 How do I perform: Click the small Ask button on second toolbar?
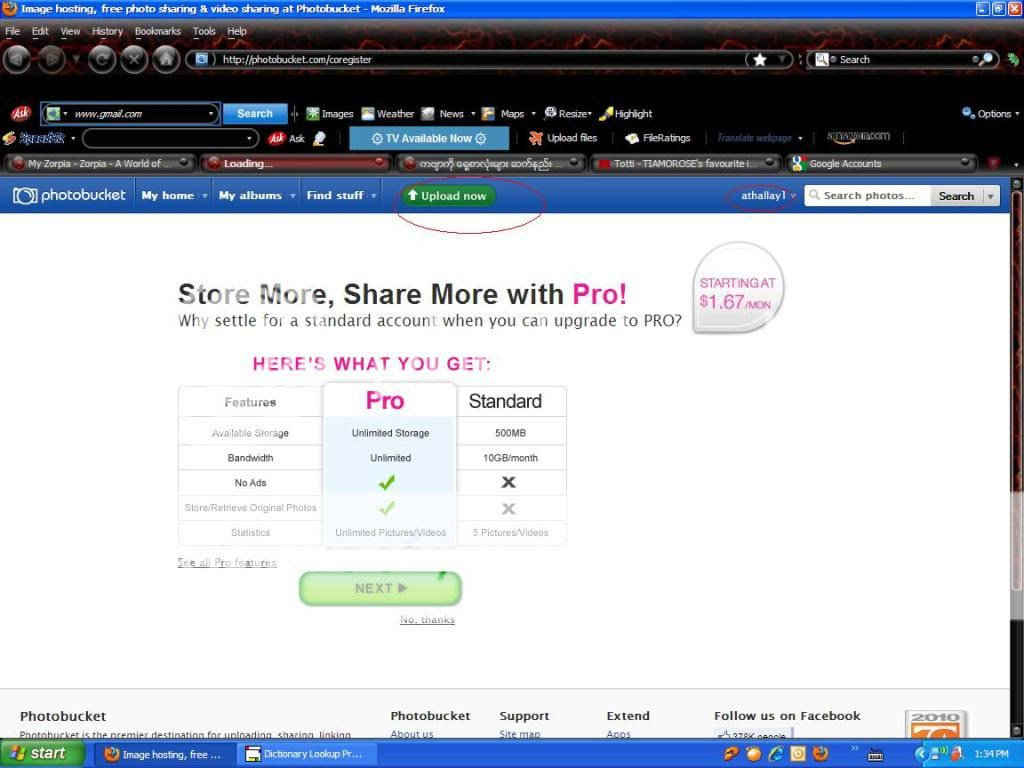tap(287, 138)
